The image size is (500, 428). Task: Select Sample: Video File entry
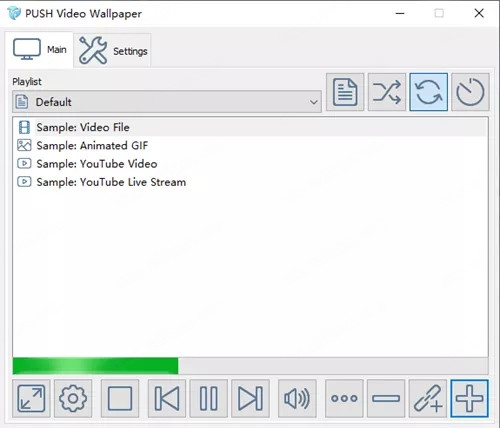coord(251,127)
